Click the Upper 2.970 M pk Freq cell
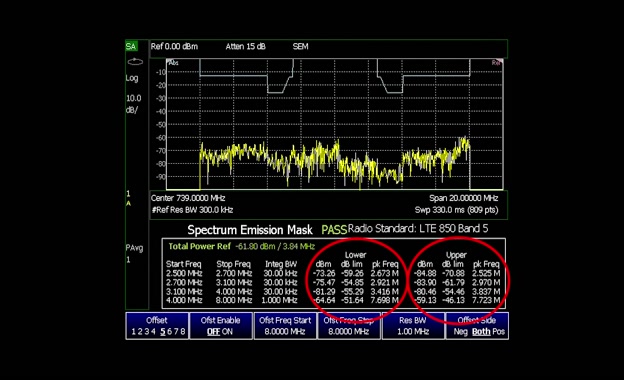The image size is (624, 380). coord(486,283)
